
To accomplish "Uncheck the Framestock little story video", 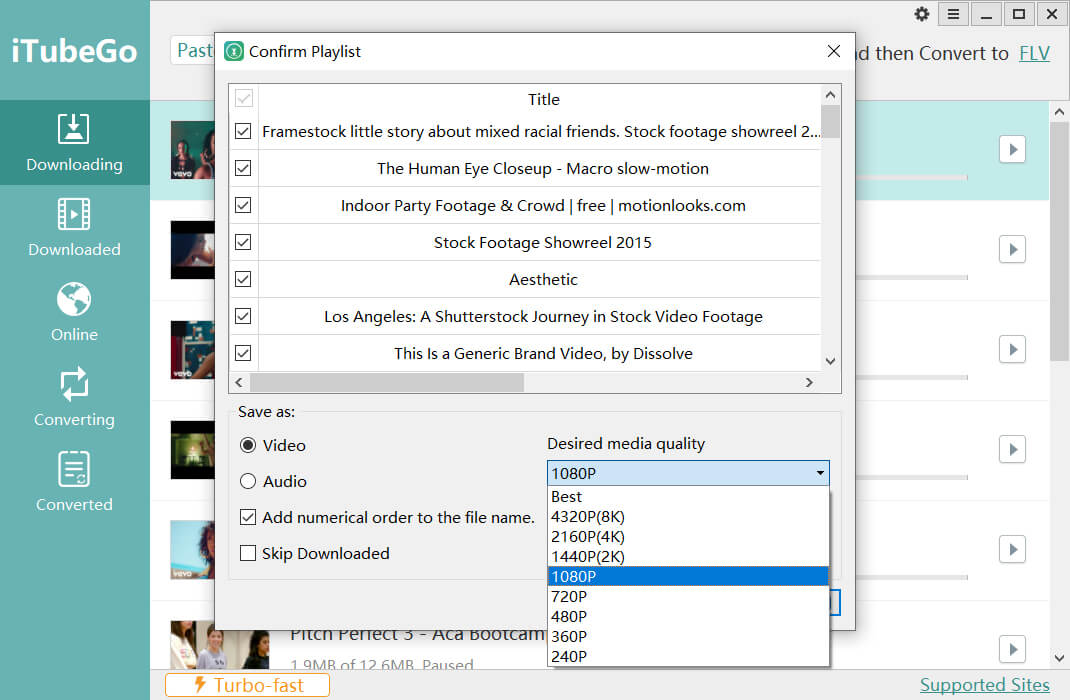I will click(243, 131).
